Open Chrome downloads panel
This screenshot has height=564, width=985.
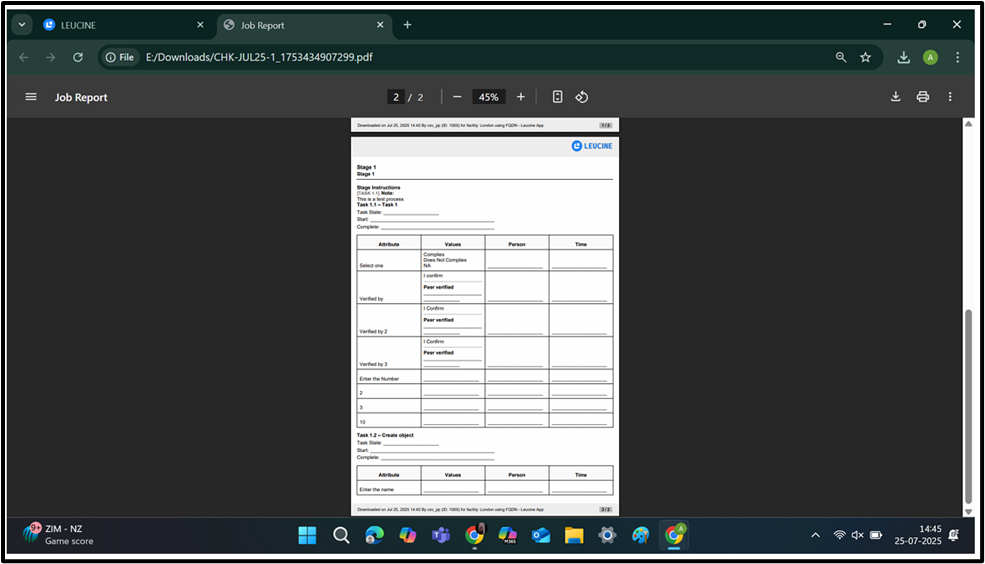click(903, 57)
